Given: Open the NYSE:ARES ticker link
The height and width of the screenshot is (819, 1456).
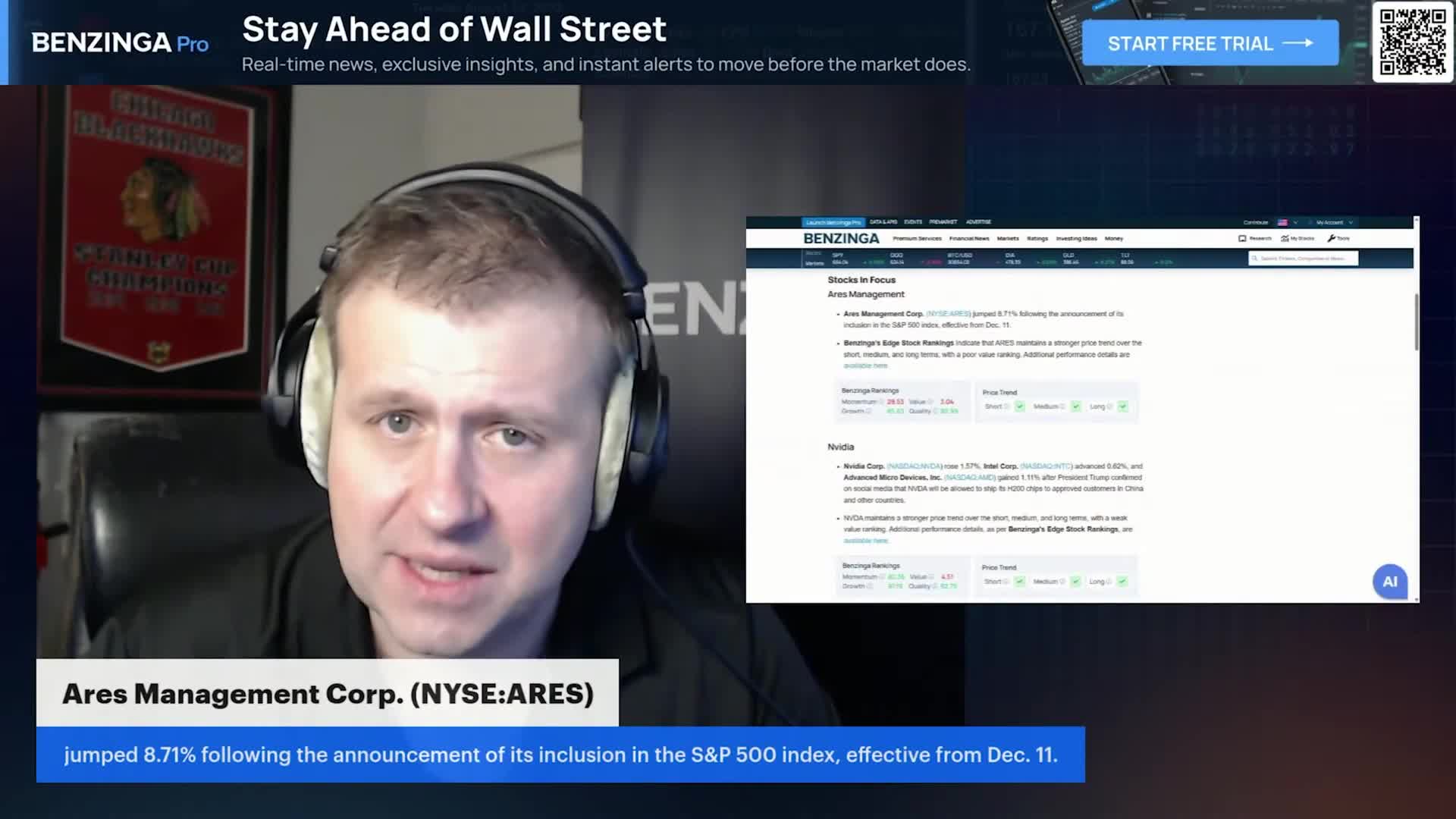Looking at the screenshot, I should pyautogui.click(x=948, y=313).
